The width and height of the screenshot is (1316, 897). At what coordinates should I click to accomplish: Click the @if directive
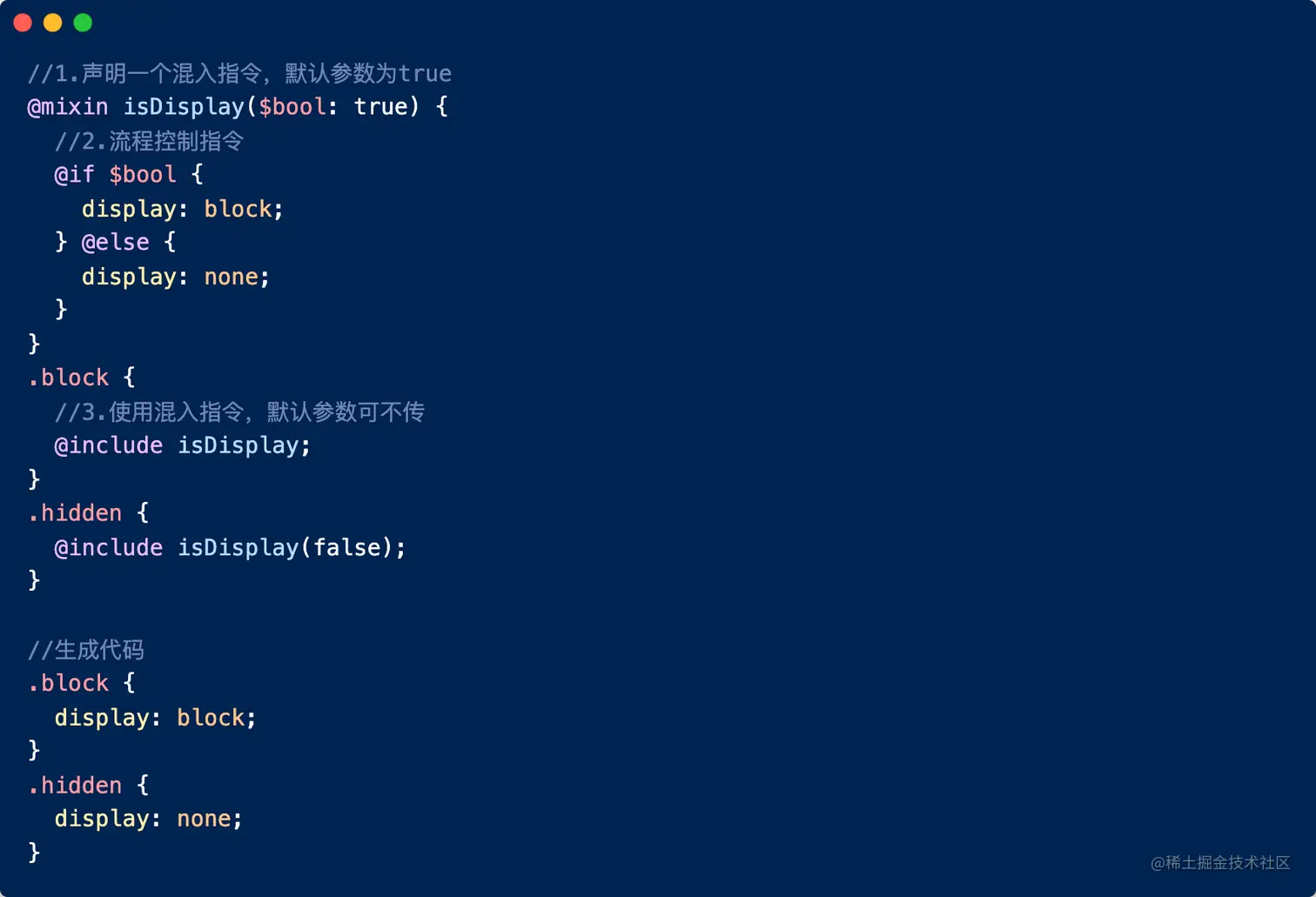tap(74, 175)
